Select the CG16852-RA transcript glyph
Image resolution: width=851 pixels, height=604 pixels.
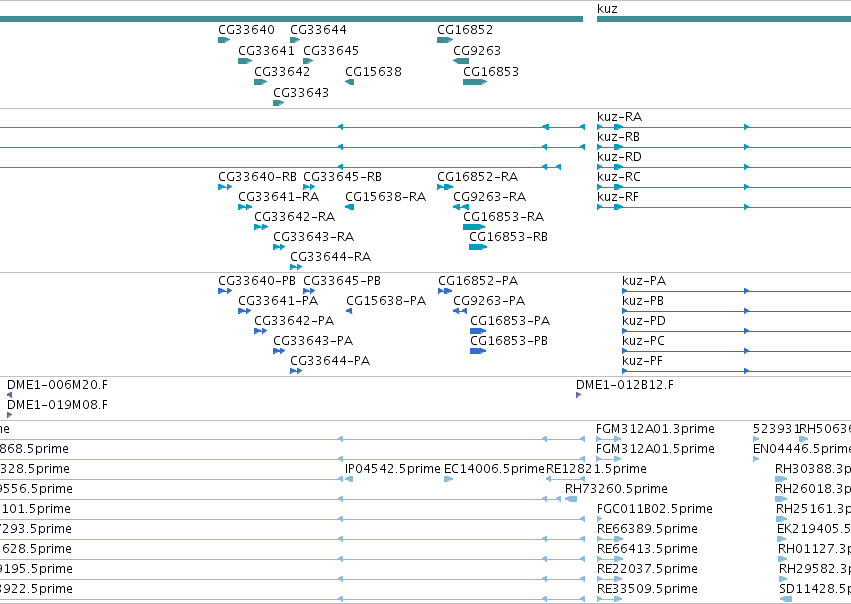[445, 187]
